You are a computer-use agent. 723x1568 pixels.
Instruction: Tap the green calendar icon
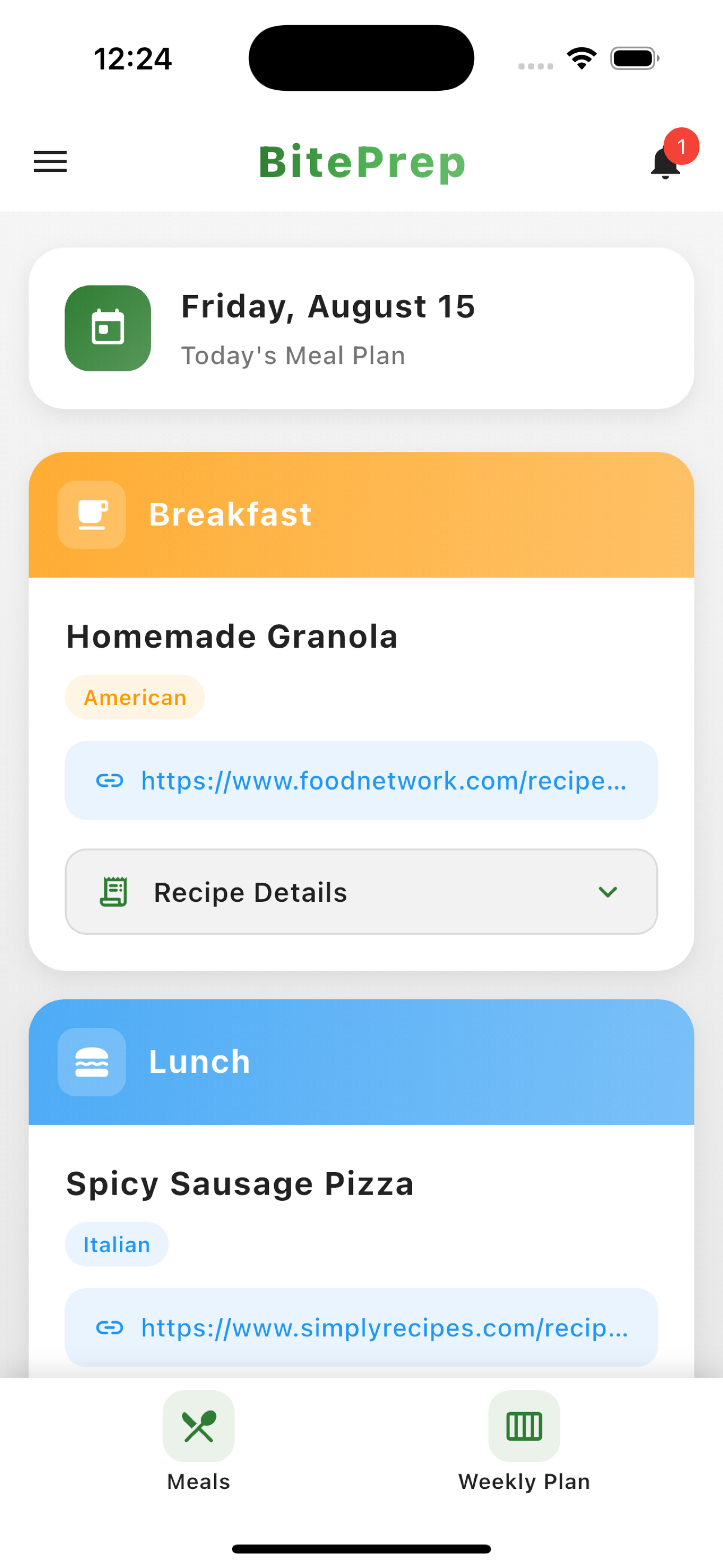pyautogui.click(x=108, y=328)
